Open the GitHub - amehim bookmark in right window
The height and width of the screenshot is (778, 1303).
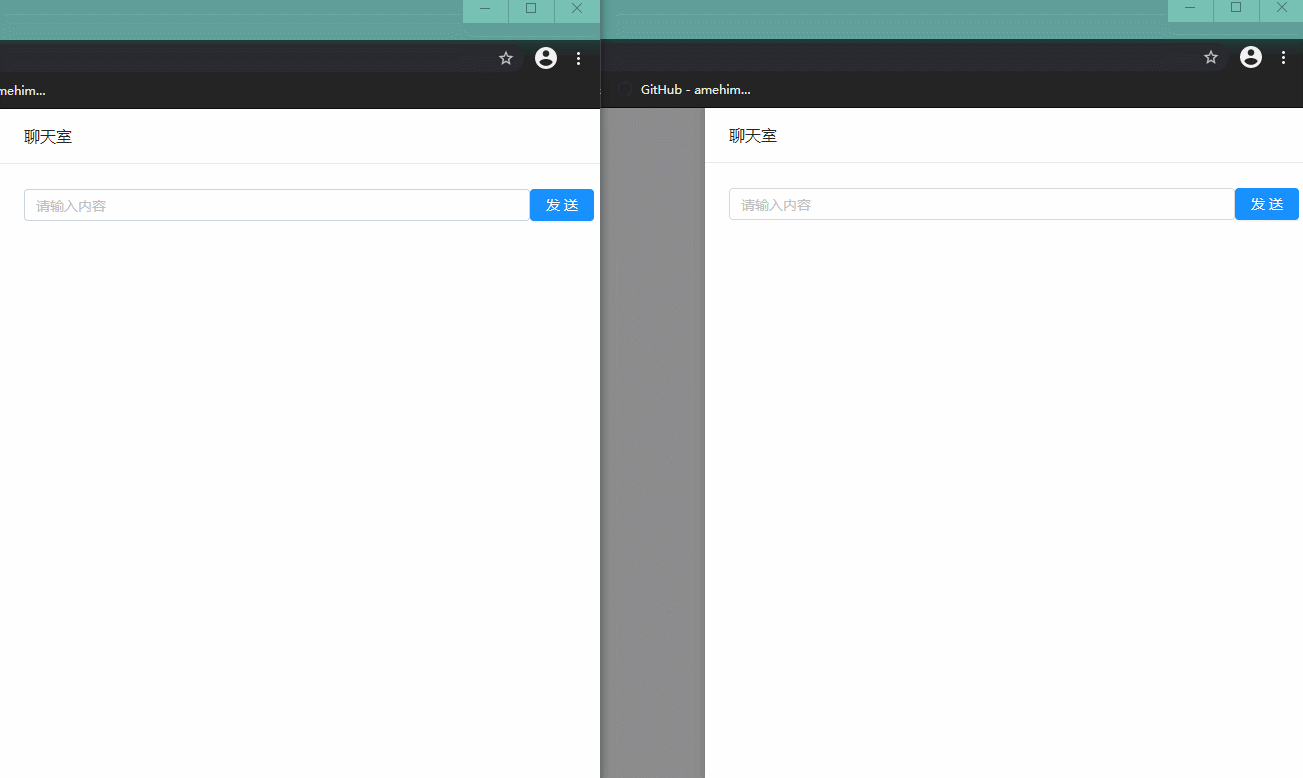click(x=694, y=90)
